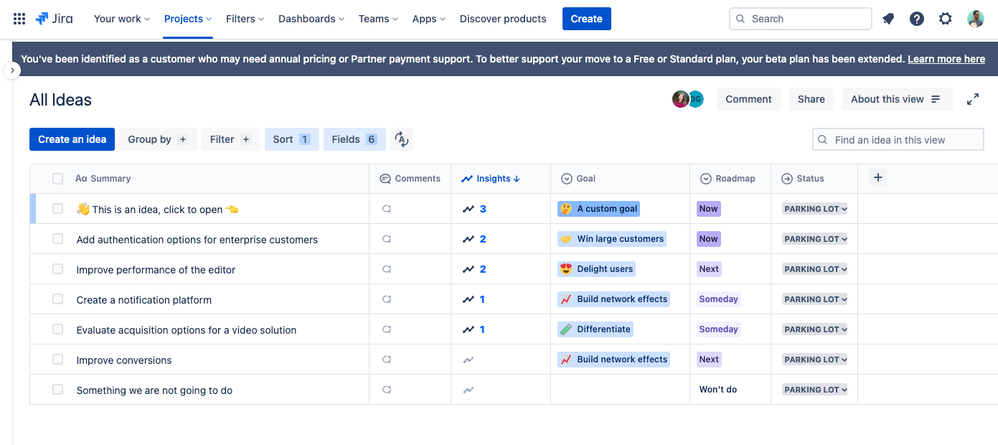Image resolution: width=998 pixels, height=445 pixels.
Task: Click the auto-save refresh icon beside Fields
Action: point(402,140)
